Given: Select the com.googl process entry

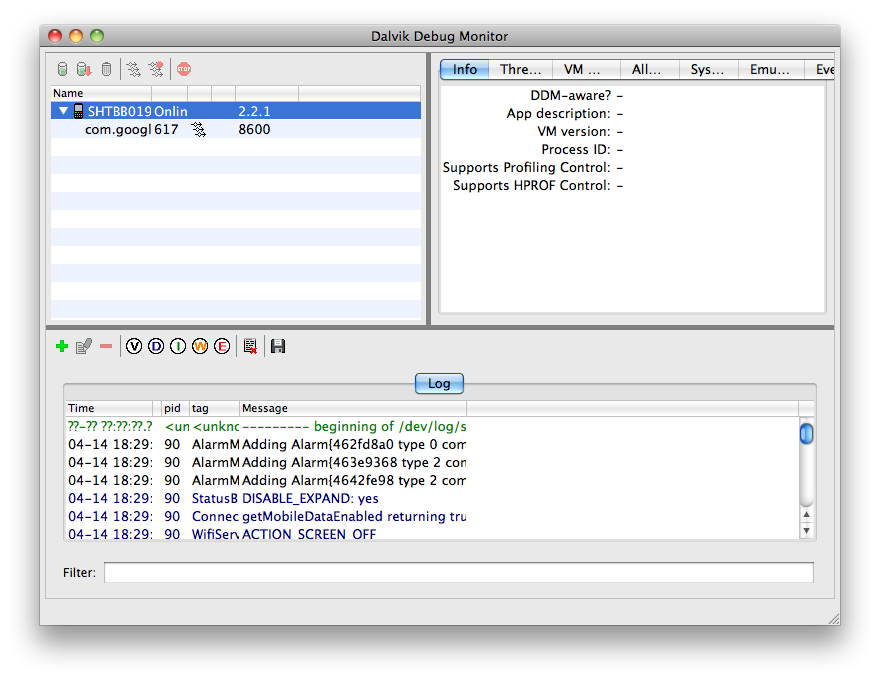Looking at the screenshot, I should coord(236,130).
